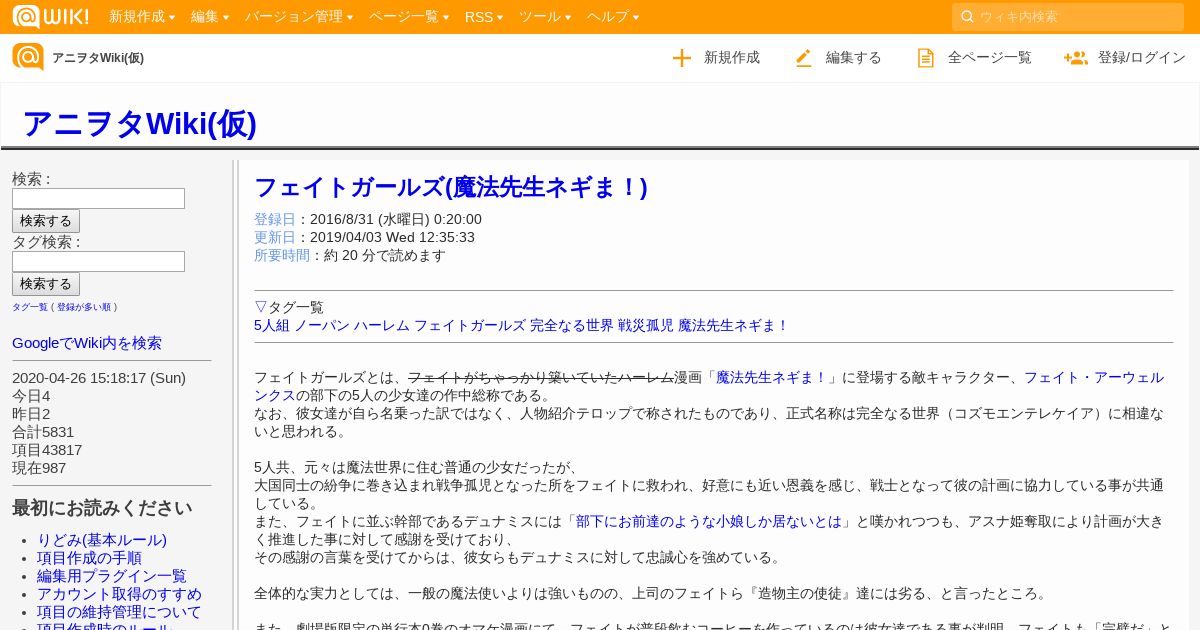Viewport: 1200px width, 630px height.
Task: Focus the ウィキ内検索 search field
Action: point(1068,17)
